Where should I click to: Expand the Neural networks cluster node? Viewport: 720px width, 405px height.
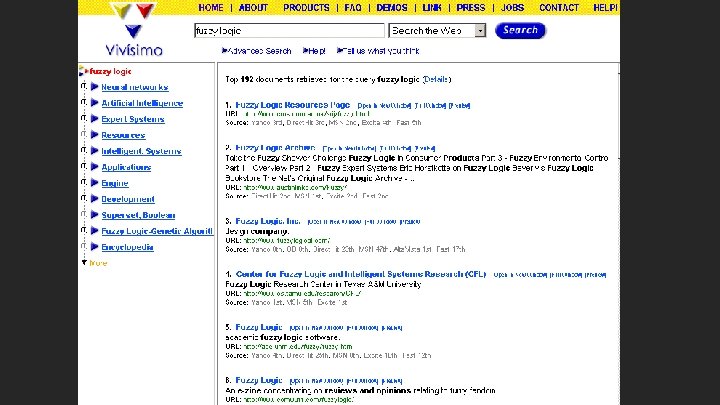84,86
